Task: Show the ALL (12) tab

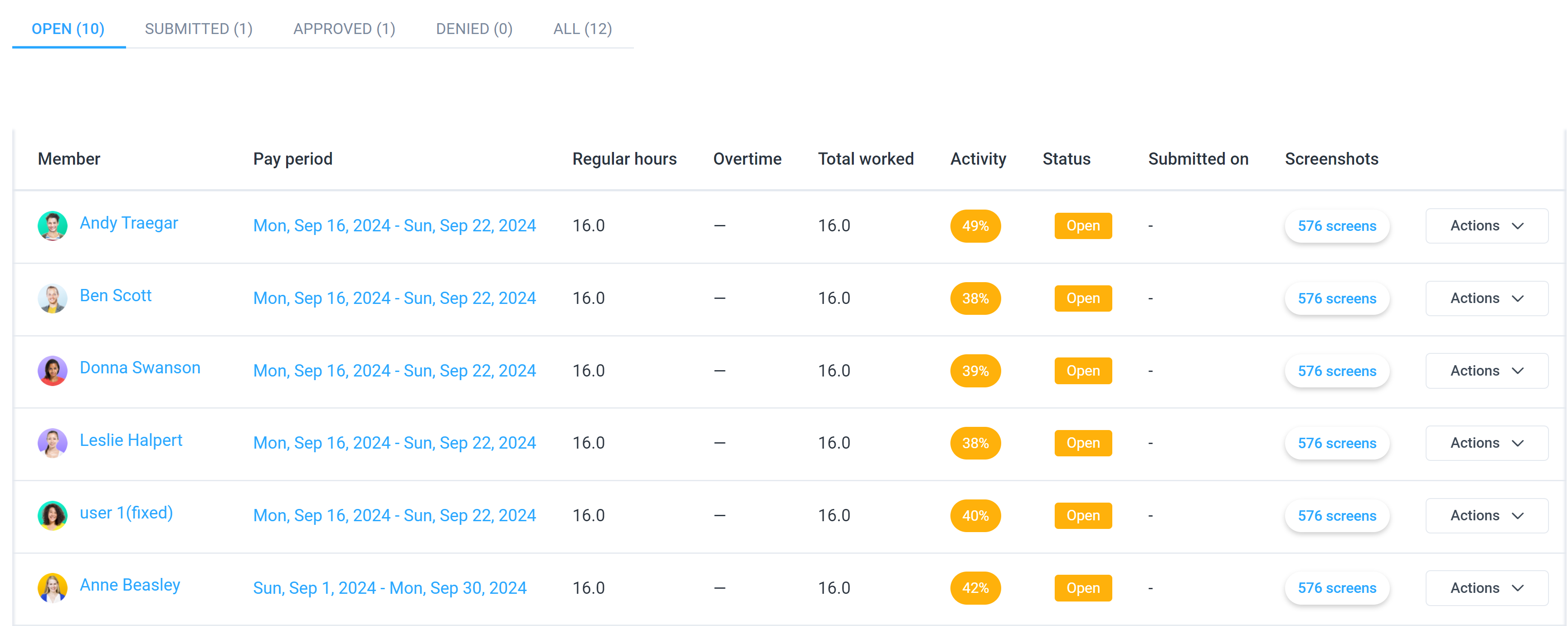Action: [583, 29]
